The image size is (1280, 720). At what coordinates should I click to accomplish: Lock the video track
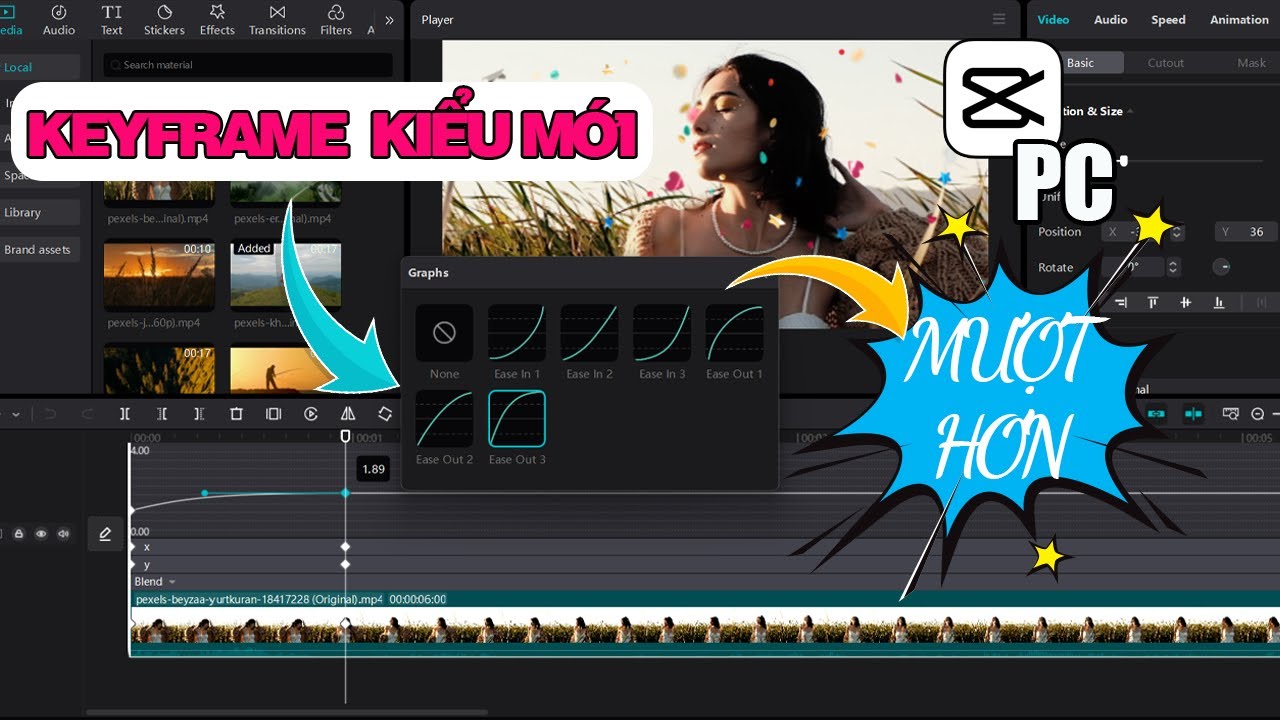[x=19, y=534]
